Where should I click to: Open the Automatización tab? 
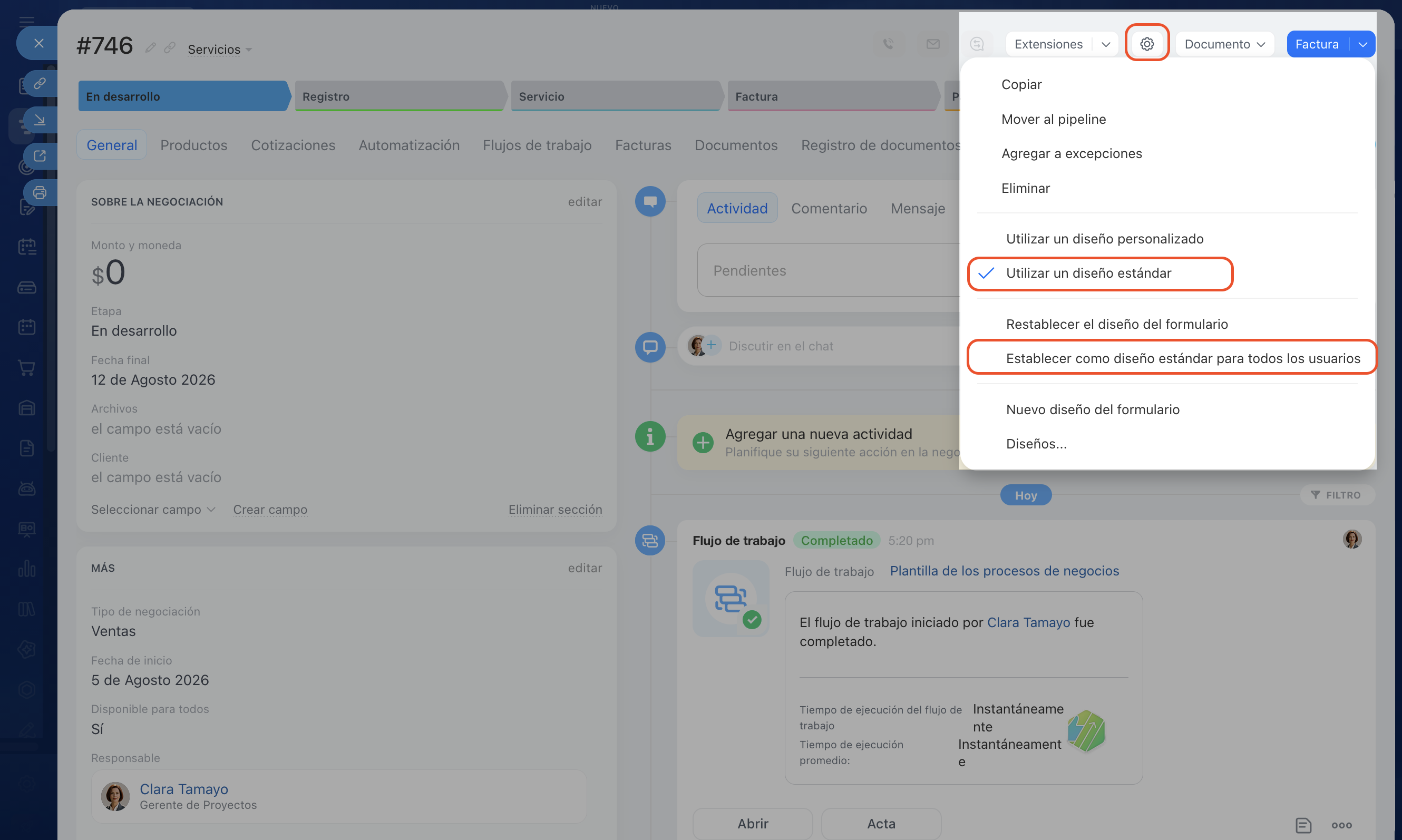click(409, 145)
